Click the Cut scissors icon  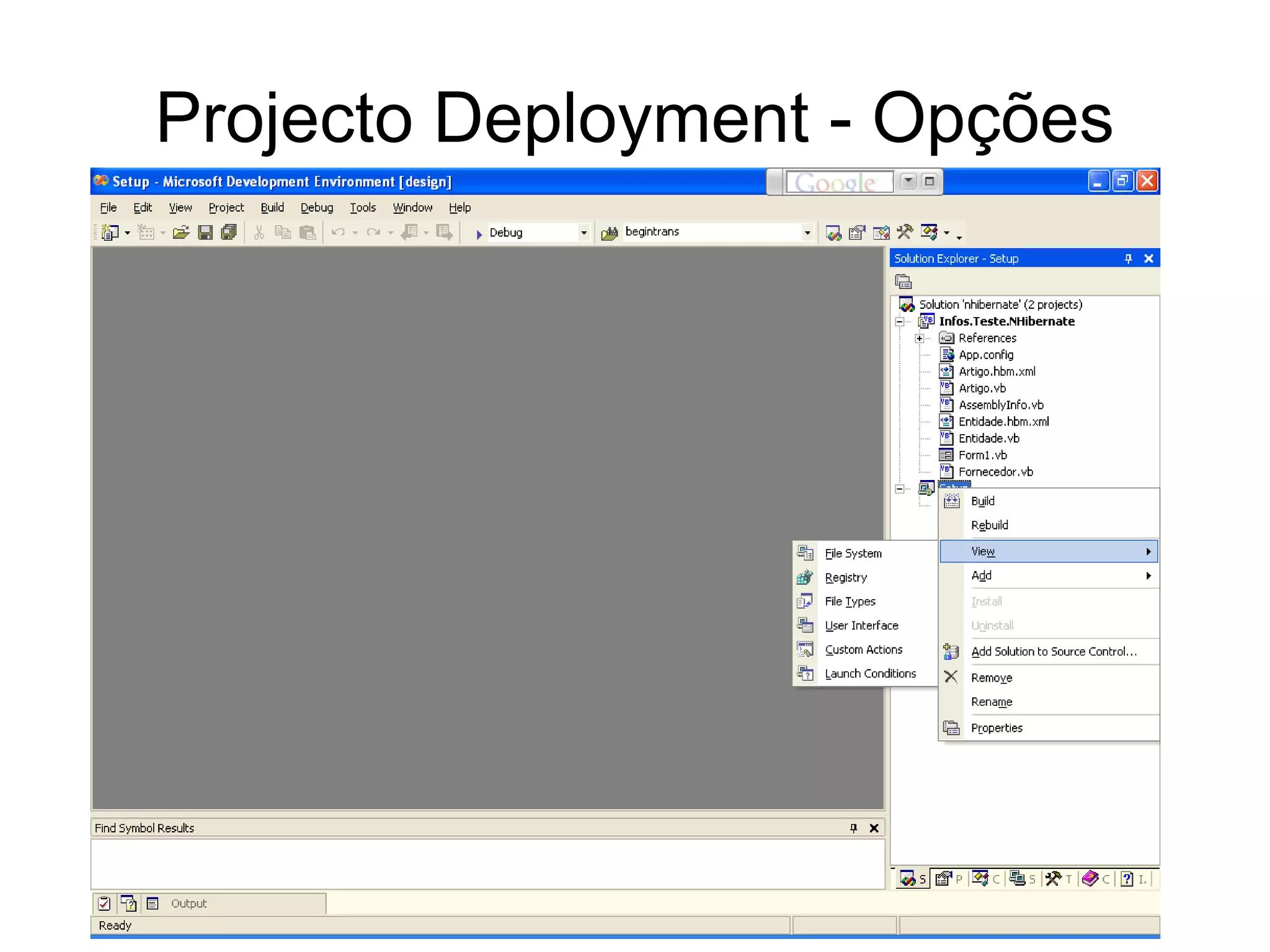pos(259,233)
